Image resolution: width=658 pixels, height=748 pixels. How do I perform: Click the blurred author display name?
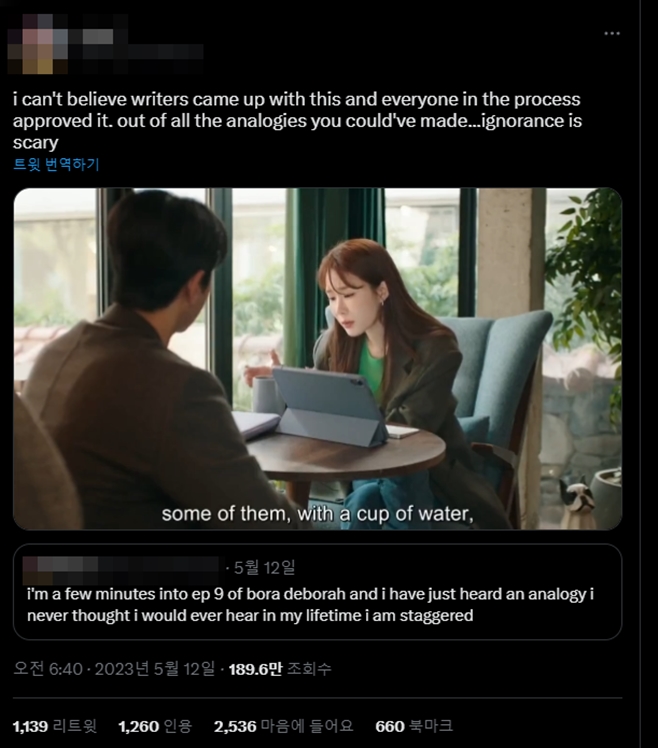98,36
